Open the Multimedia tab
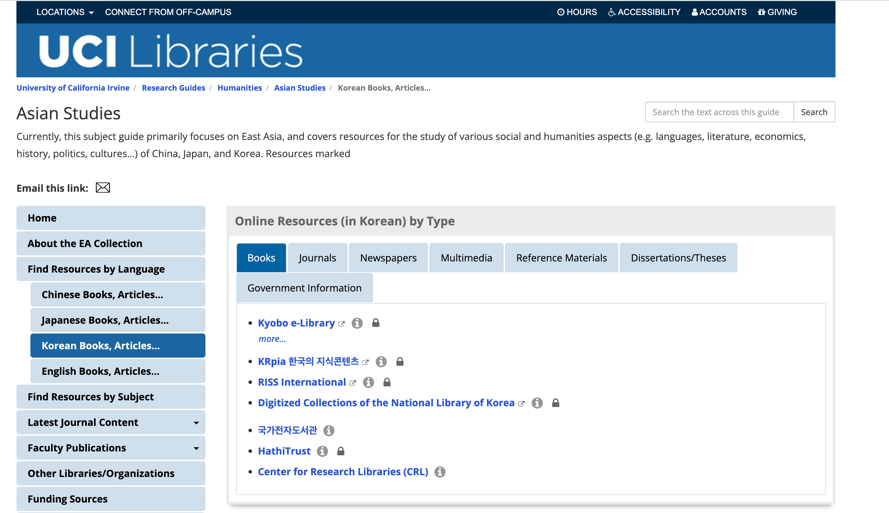This screenshot has width=889, height=513. 467,258
